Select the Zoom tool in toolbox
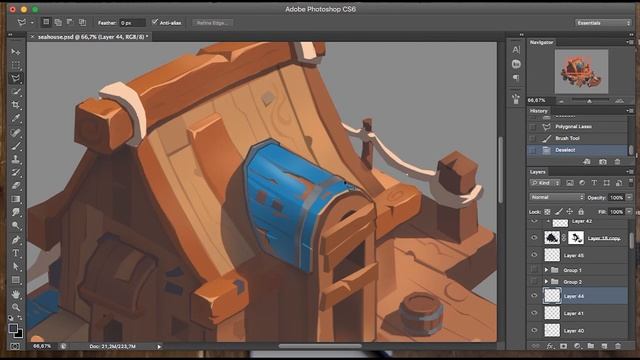 coord(16,307)
